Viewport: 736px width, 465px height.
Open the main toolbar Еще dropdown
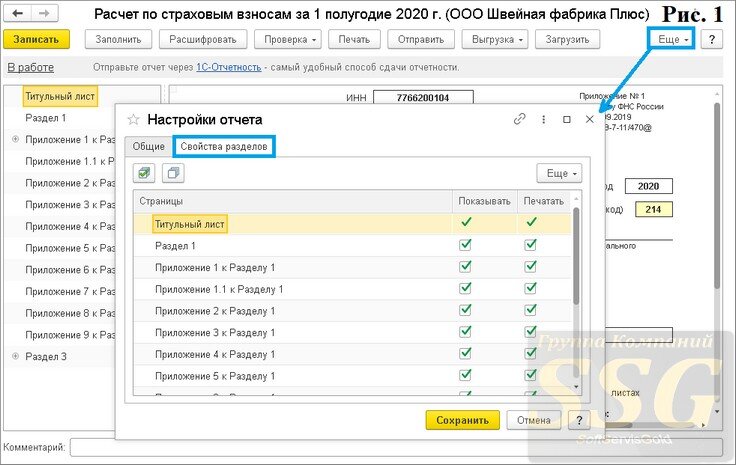673,39
